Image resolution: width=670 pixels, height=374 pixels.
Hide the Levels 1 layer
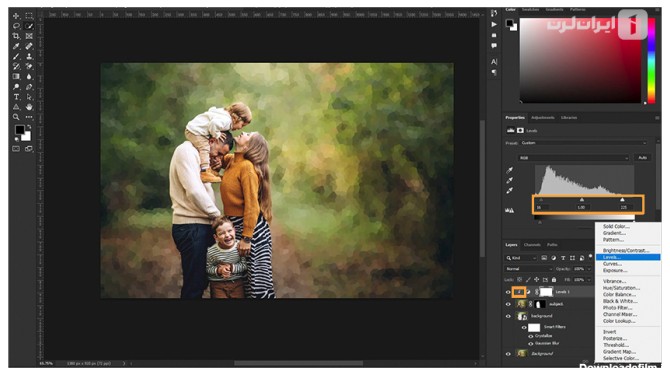508,292
